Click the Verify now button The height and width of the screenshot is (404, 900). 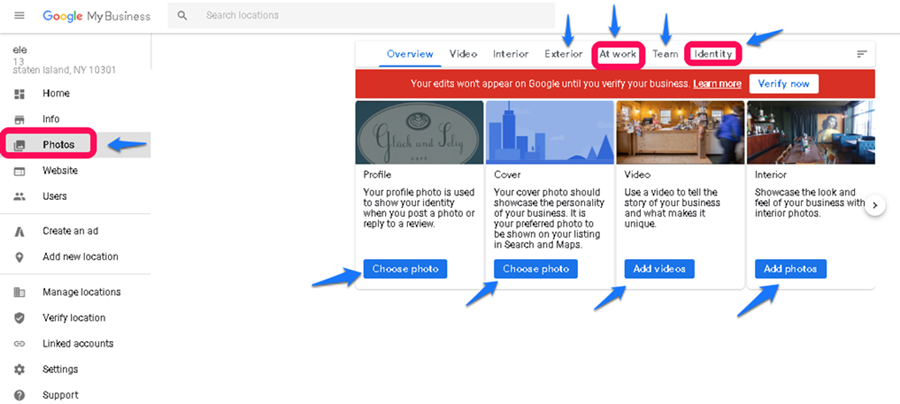click(x=783, y=84)
